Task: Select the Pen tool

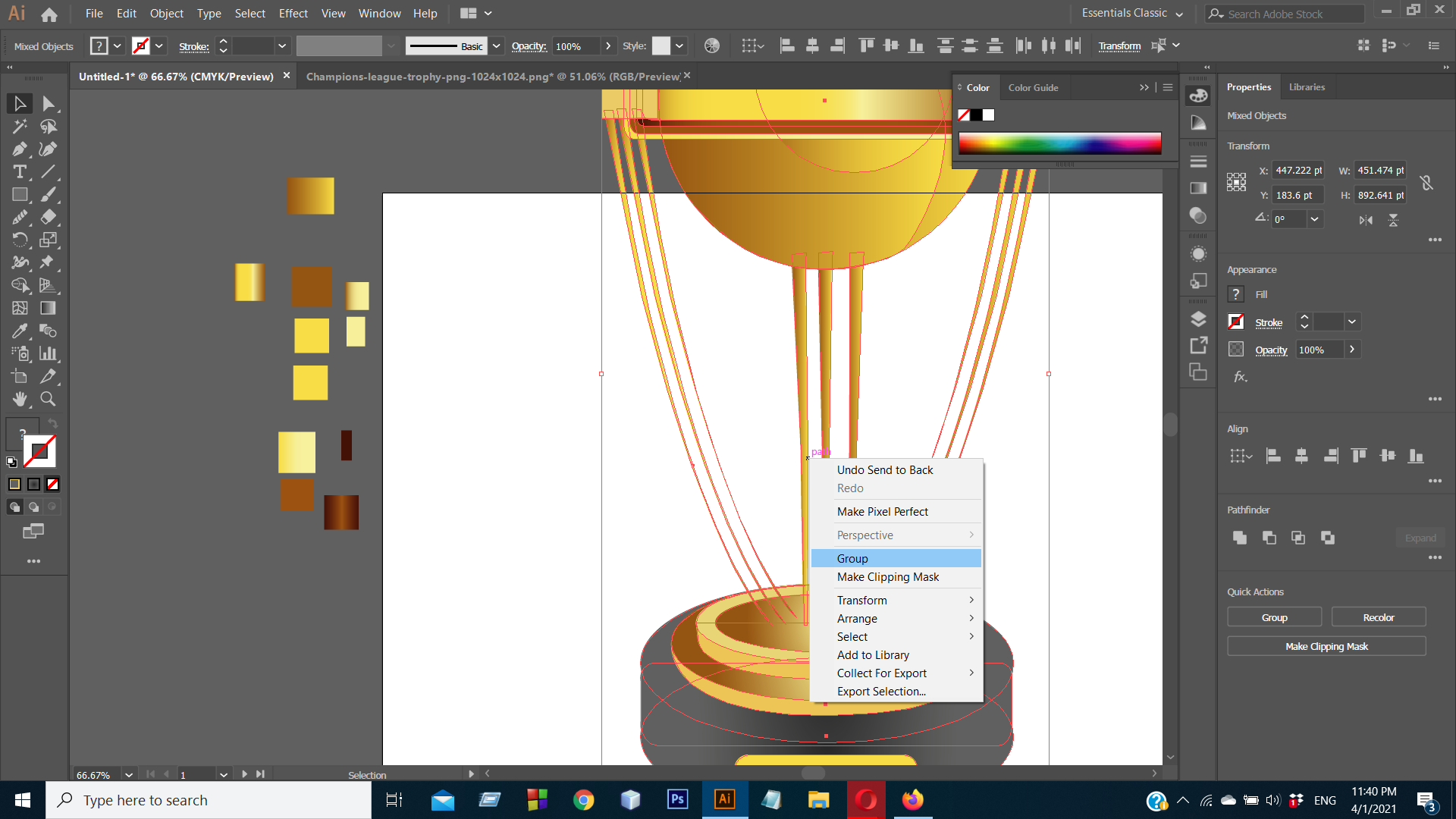Action: point(20,149)
